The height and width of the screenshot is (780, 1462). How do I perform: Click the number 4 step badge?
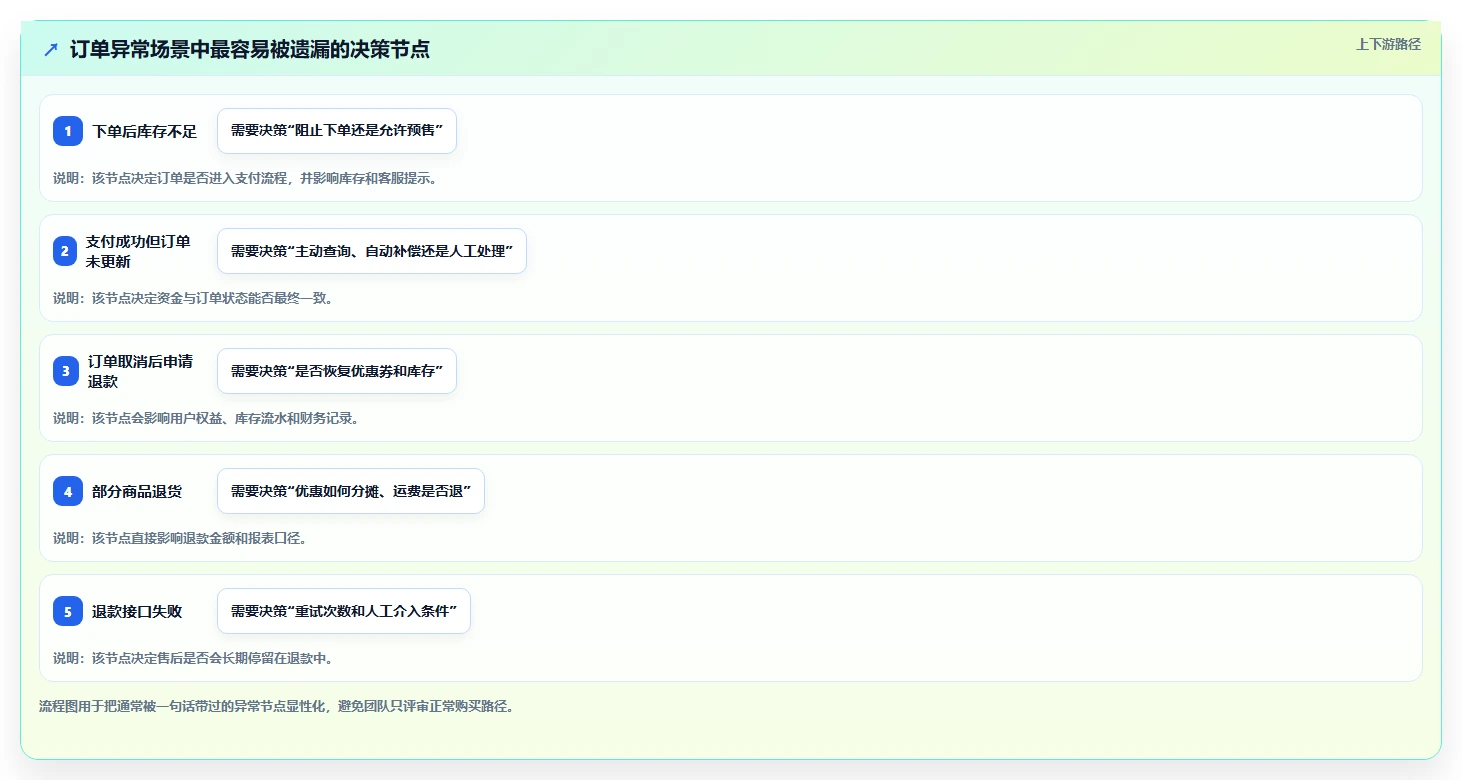tap(68, 491)
